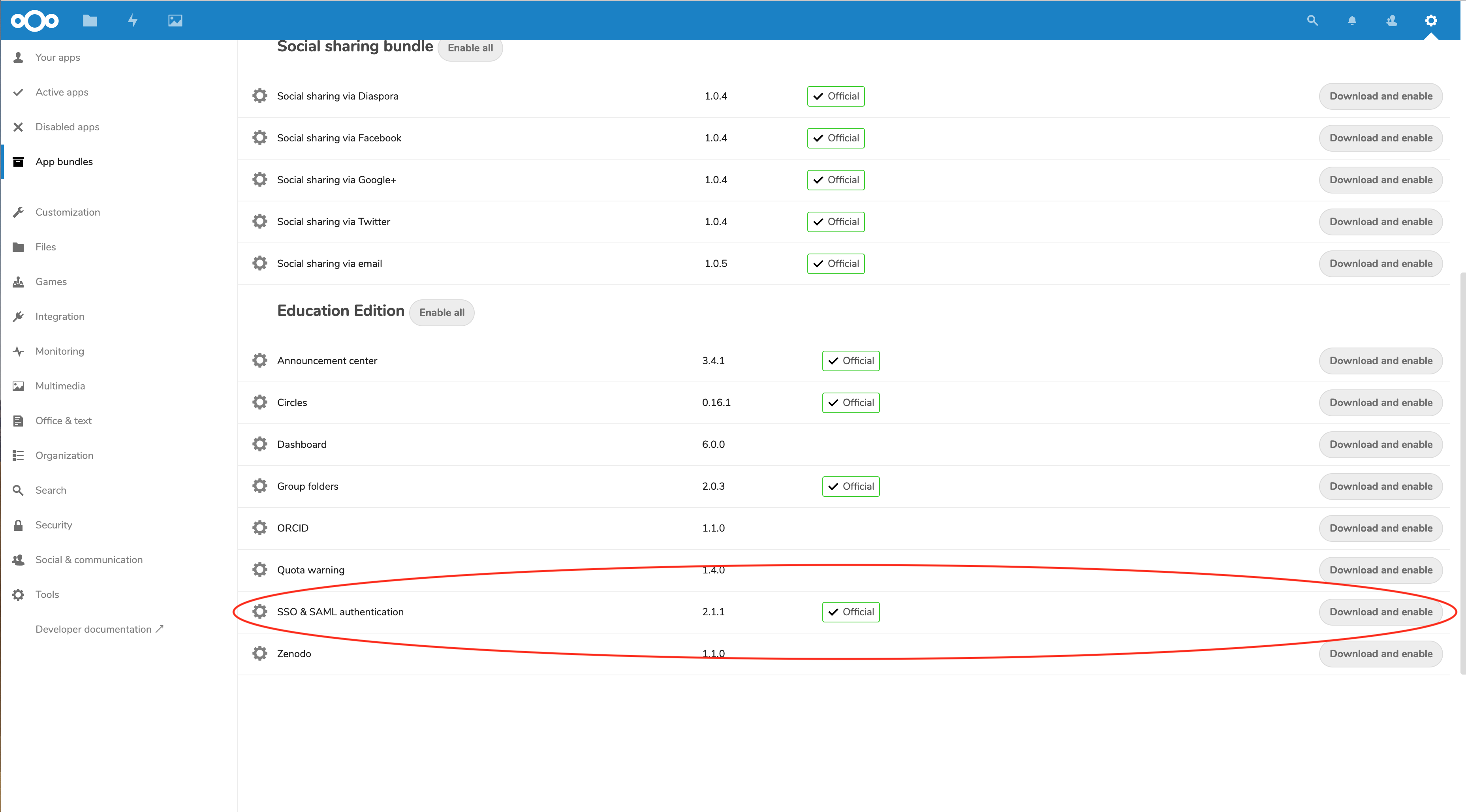Click the Nextcloud logo
Screen dimensions: 1466x812
pyautogui.click(x=34, y=21)
